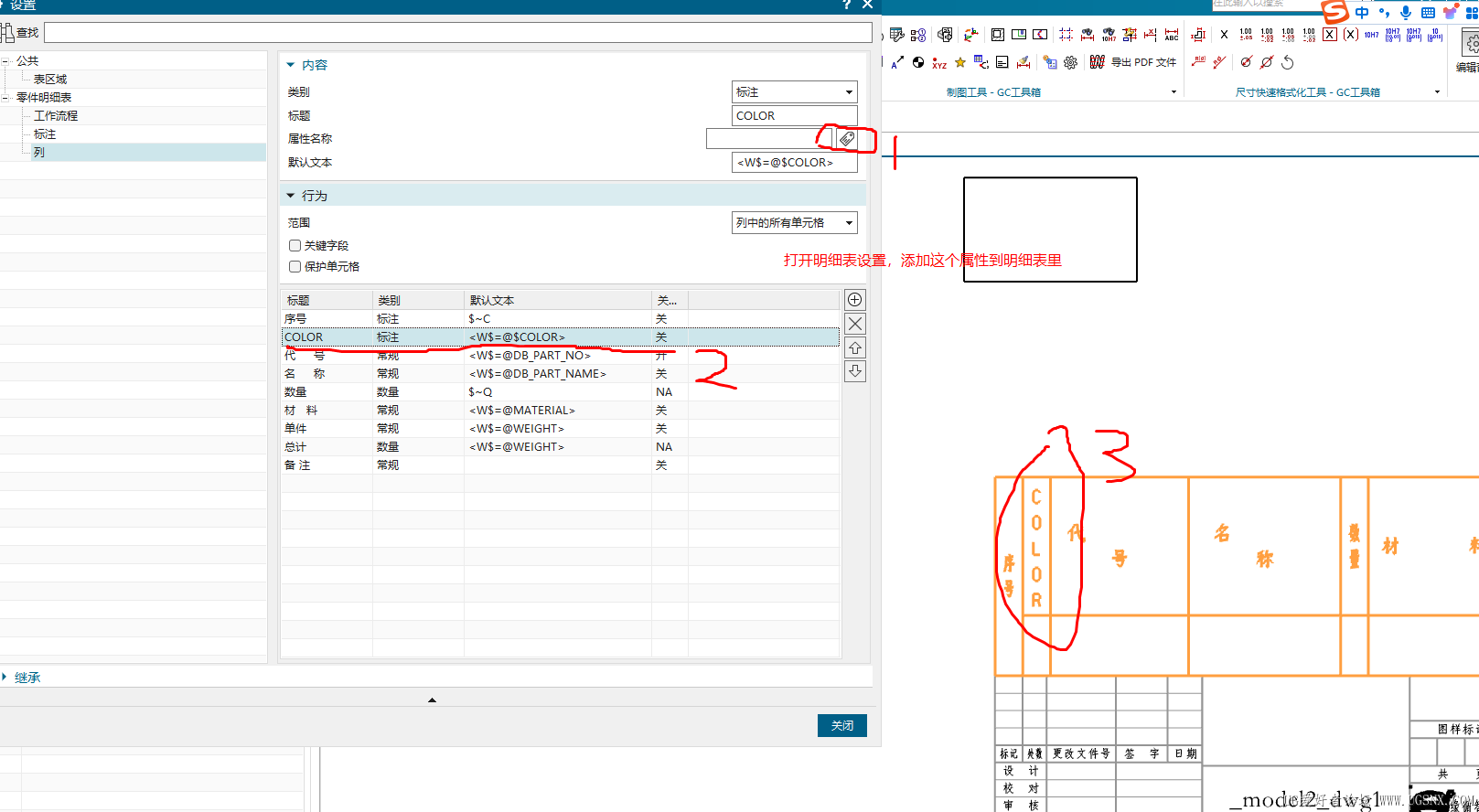
Task: Collapse the 内容 section
Action: click(x=291, y=65)
